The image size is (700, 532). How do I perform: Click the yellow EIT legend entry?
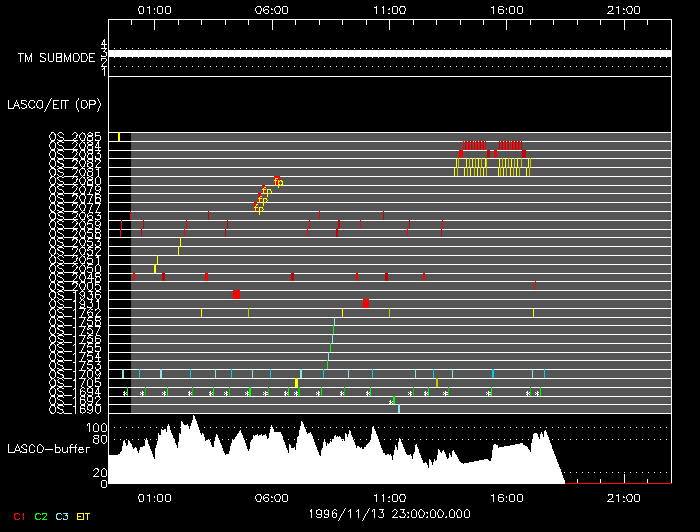point(83,516)
